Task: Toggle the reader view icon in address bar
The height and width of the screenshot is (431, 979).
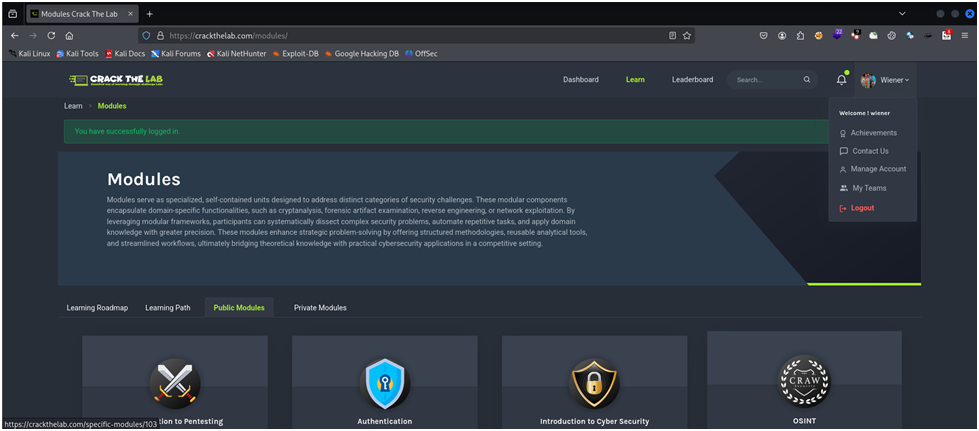Action: coord(672,35)
